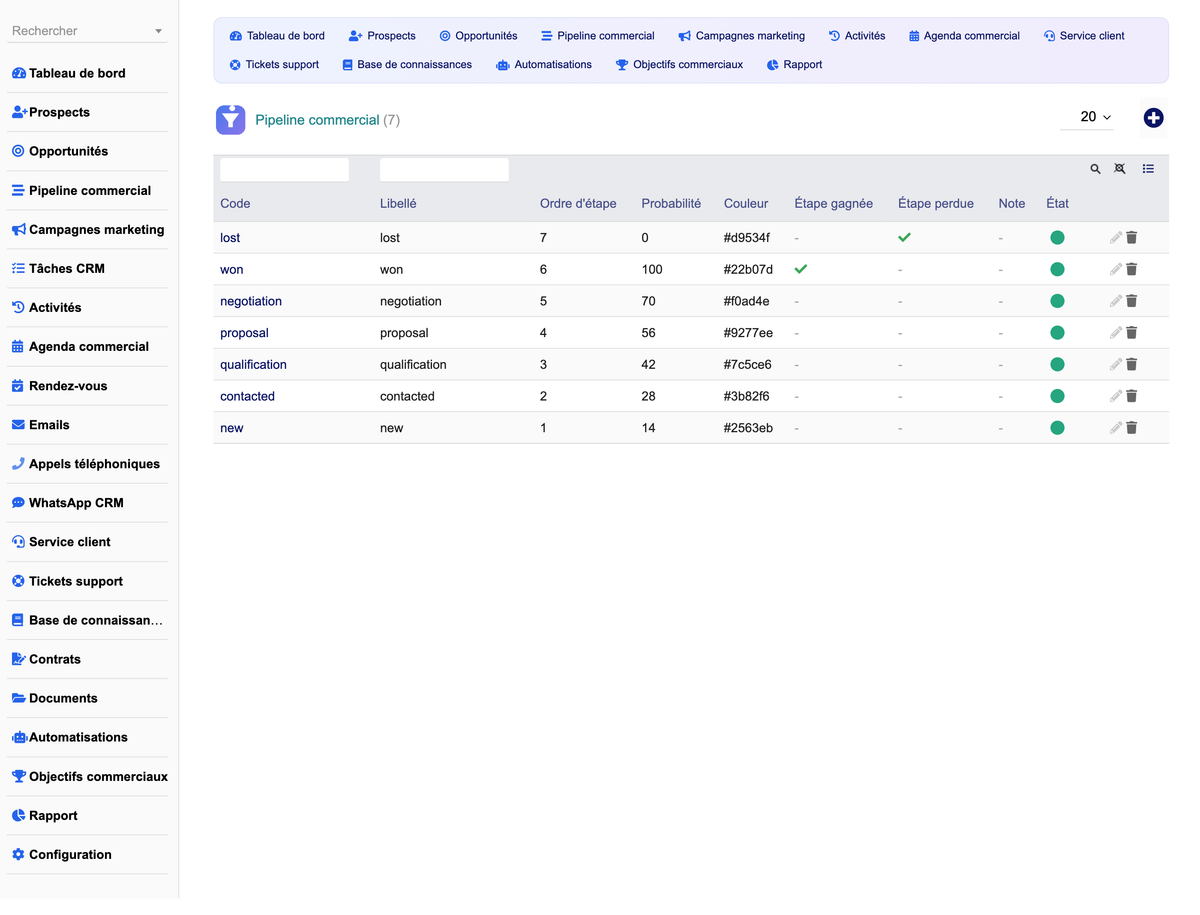Delete the negotiation stage trash icon

pyautogui.click(x=1132, y=301)
